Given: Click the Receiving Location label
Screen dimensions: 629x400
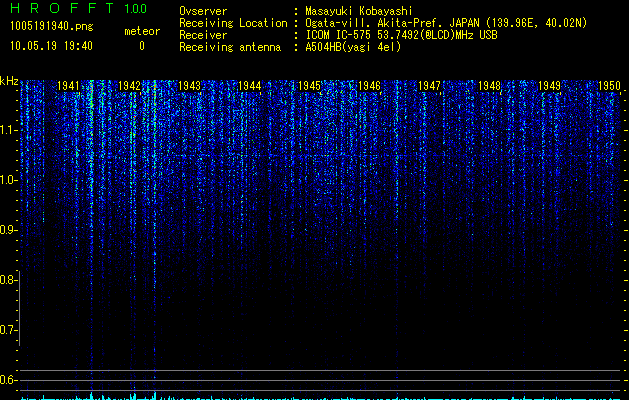Looking at the screenshot, I should (233, 23).
